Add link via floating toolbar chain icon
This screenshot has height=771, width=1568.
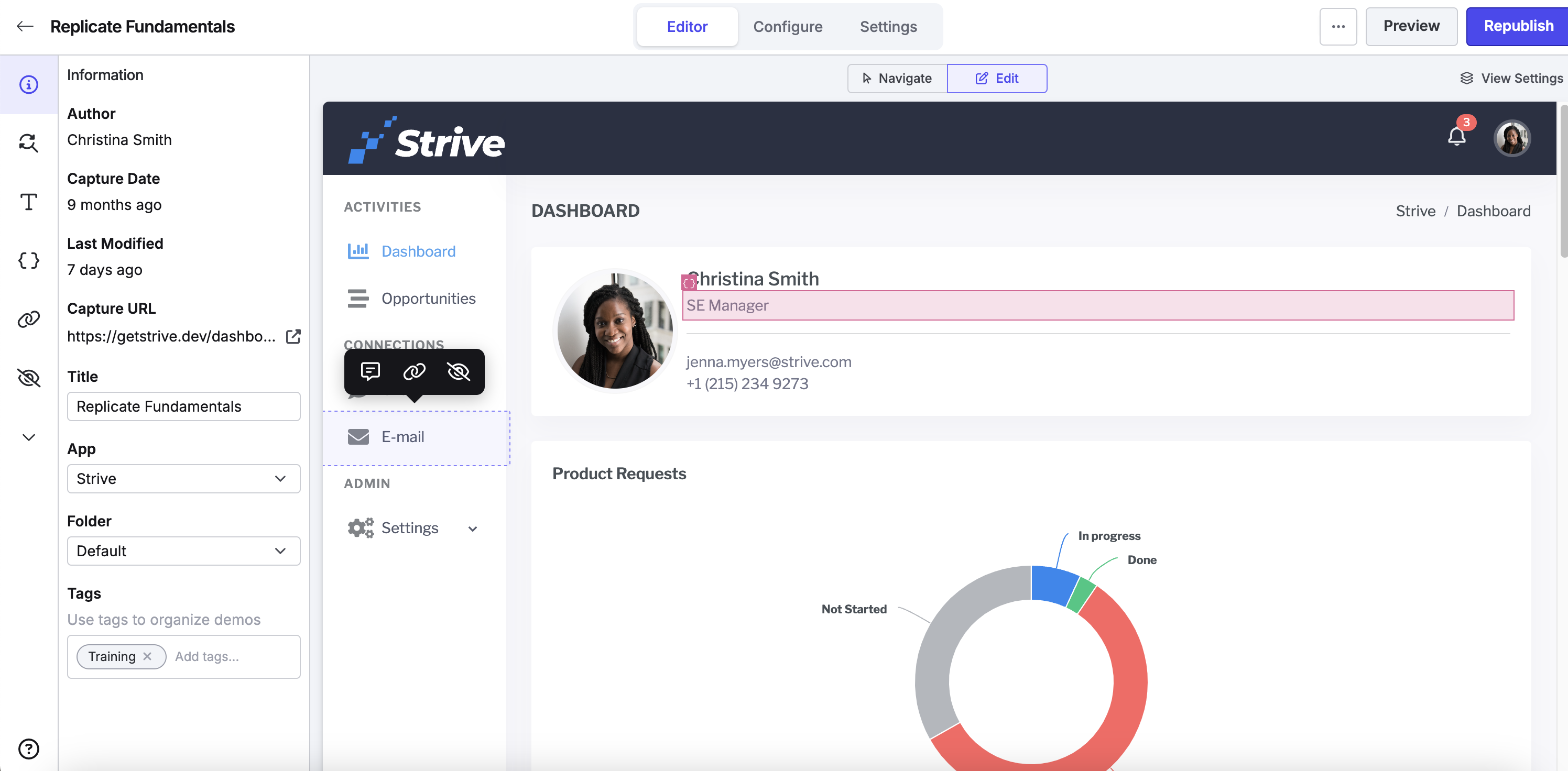coord(414,371)
